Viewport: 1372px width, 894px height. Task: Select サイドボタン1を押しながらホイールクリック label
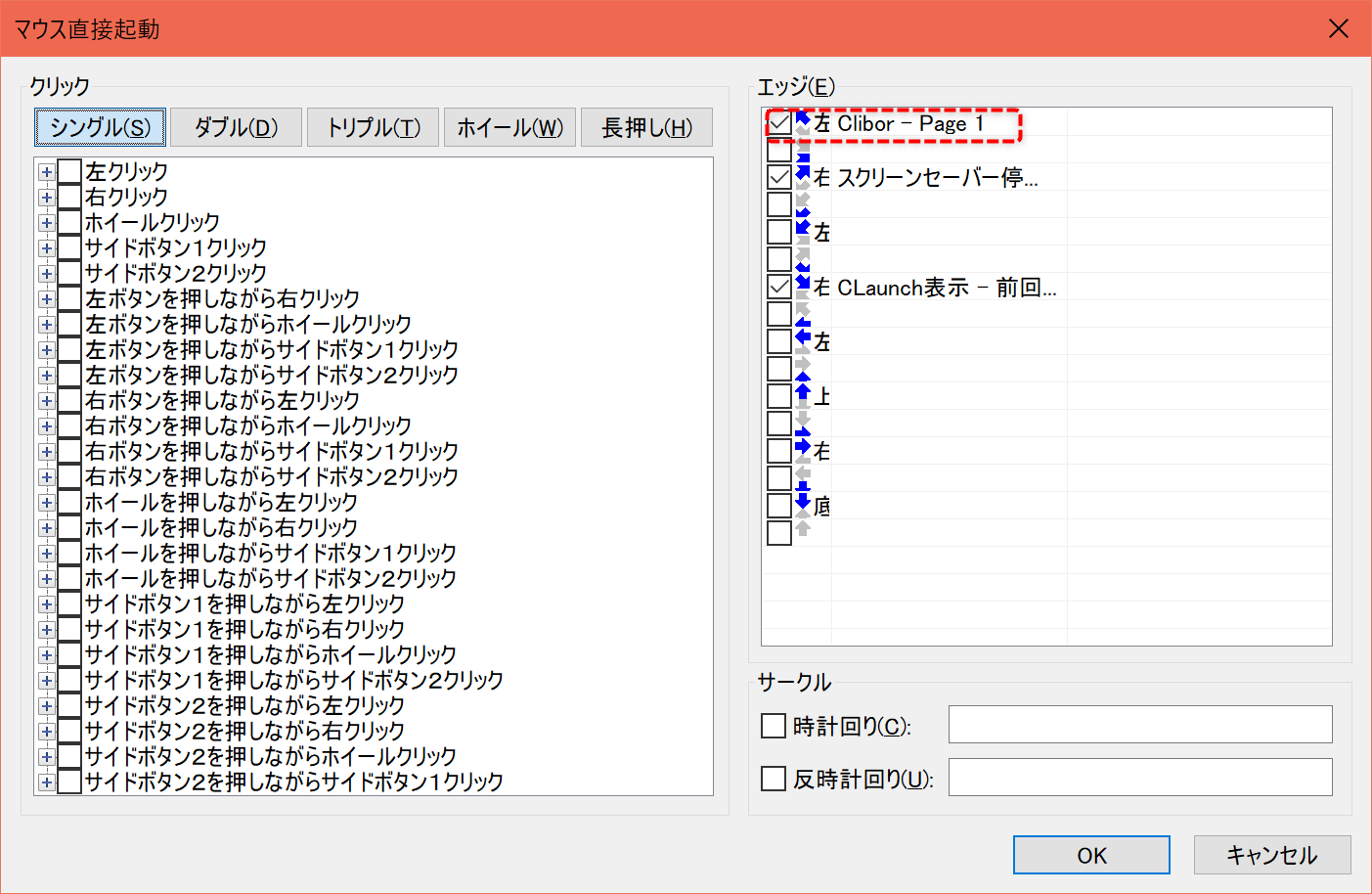(x=271, y=654)
